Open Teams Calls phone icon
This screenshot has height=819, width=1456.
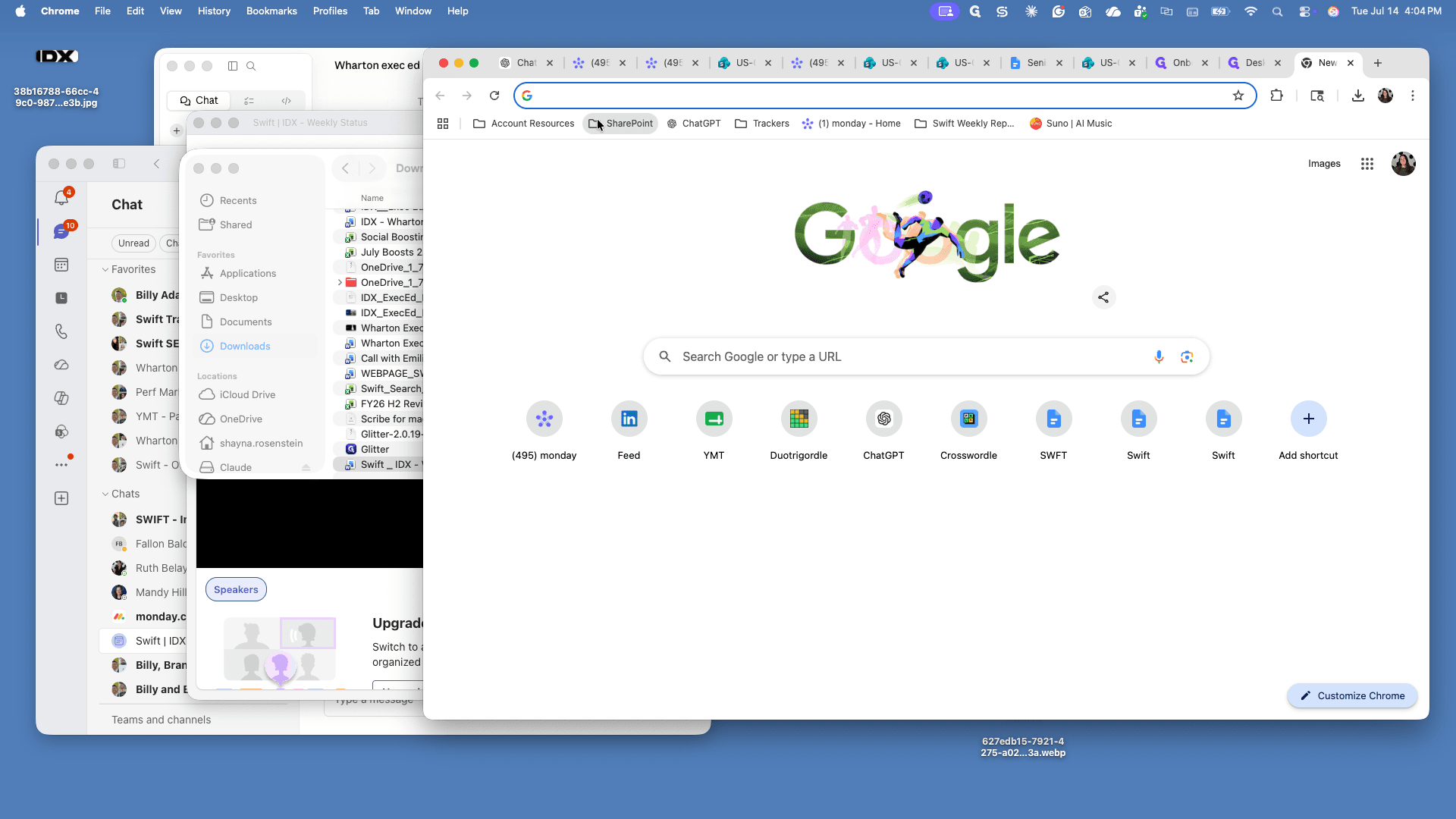pos(61,331)
